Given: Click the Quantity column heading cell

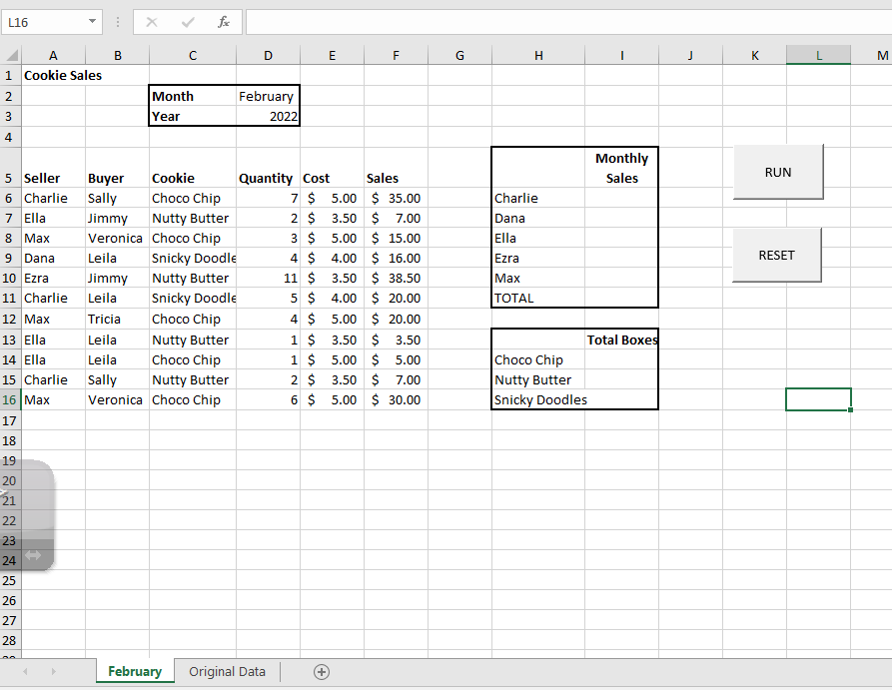Looking at the screenshot, I should click(268, 168).
